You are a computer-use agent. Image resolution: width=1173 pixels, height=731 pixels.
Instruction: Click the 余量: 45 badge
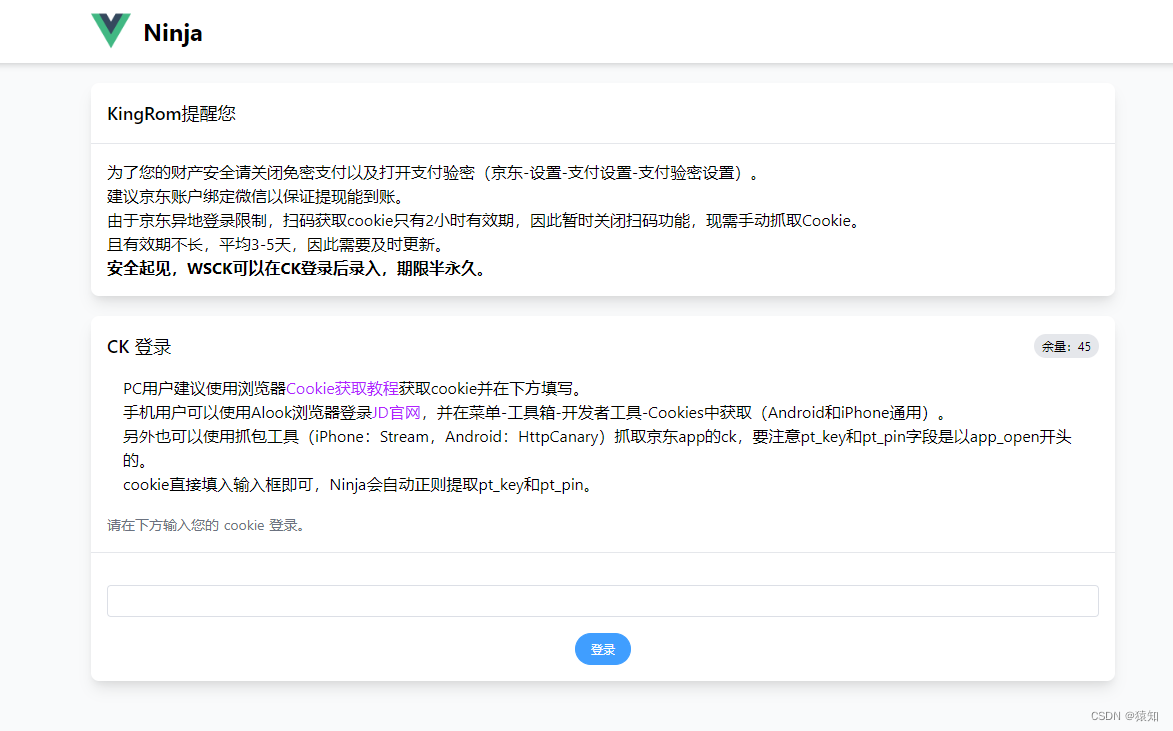(1066, 346)
